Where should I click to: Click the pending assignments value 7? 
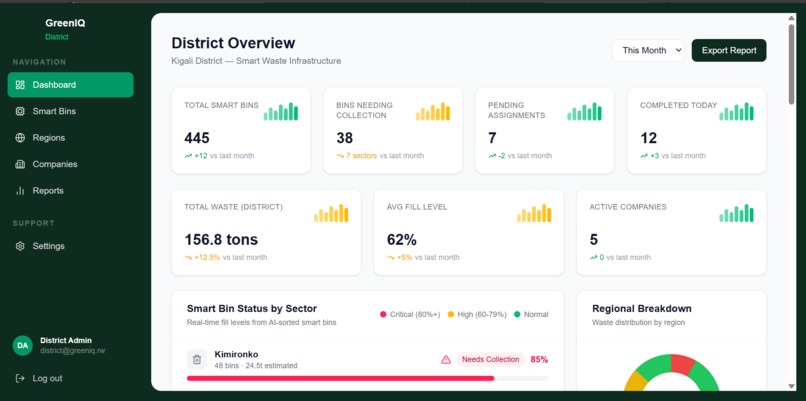[492, 138]
